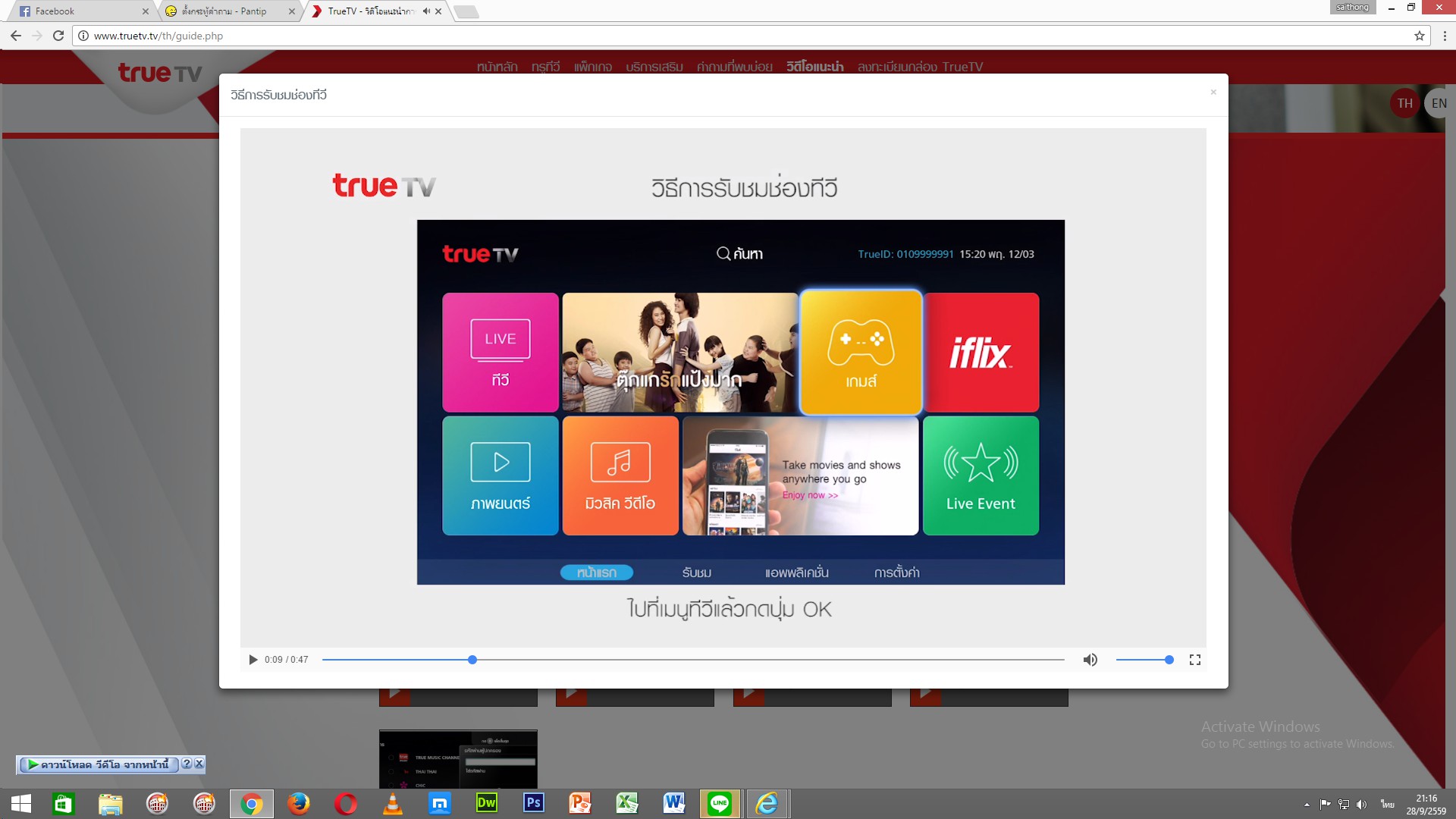The image size is (1456, 819).
Task: Play the video in the modal
Action: coord(253,660)
